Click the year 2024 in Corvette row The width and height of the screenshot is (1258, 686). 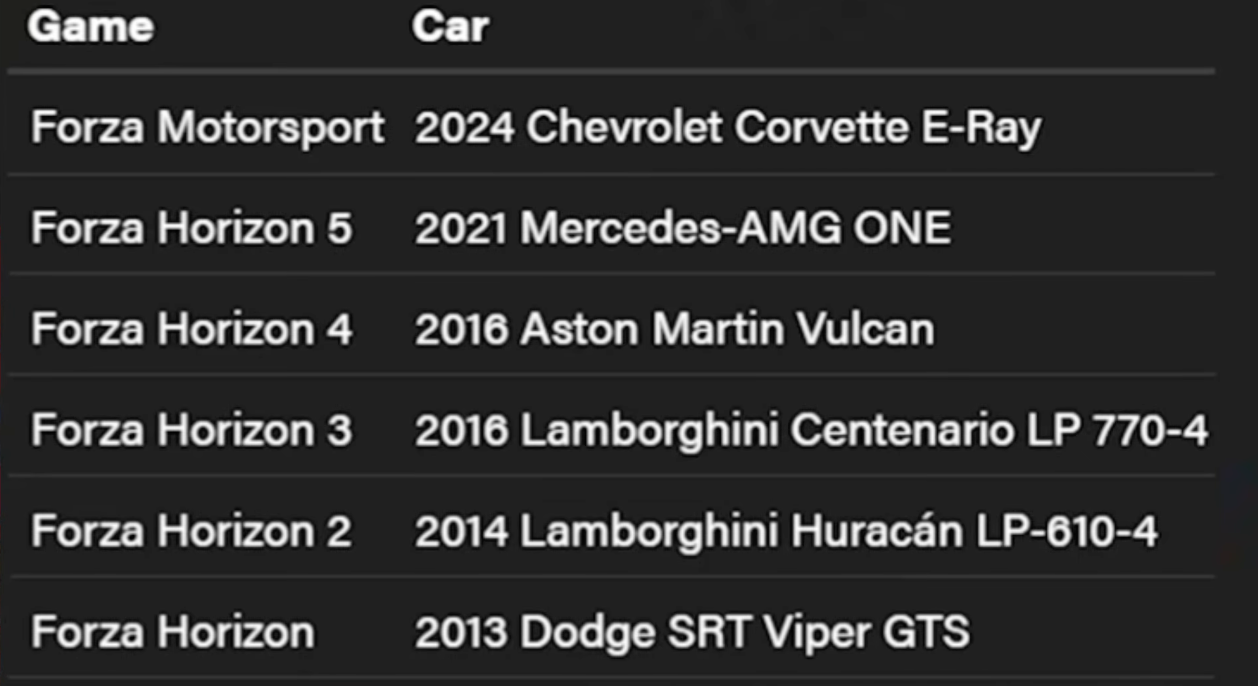[464, 128]
